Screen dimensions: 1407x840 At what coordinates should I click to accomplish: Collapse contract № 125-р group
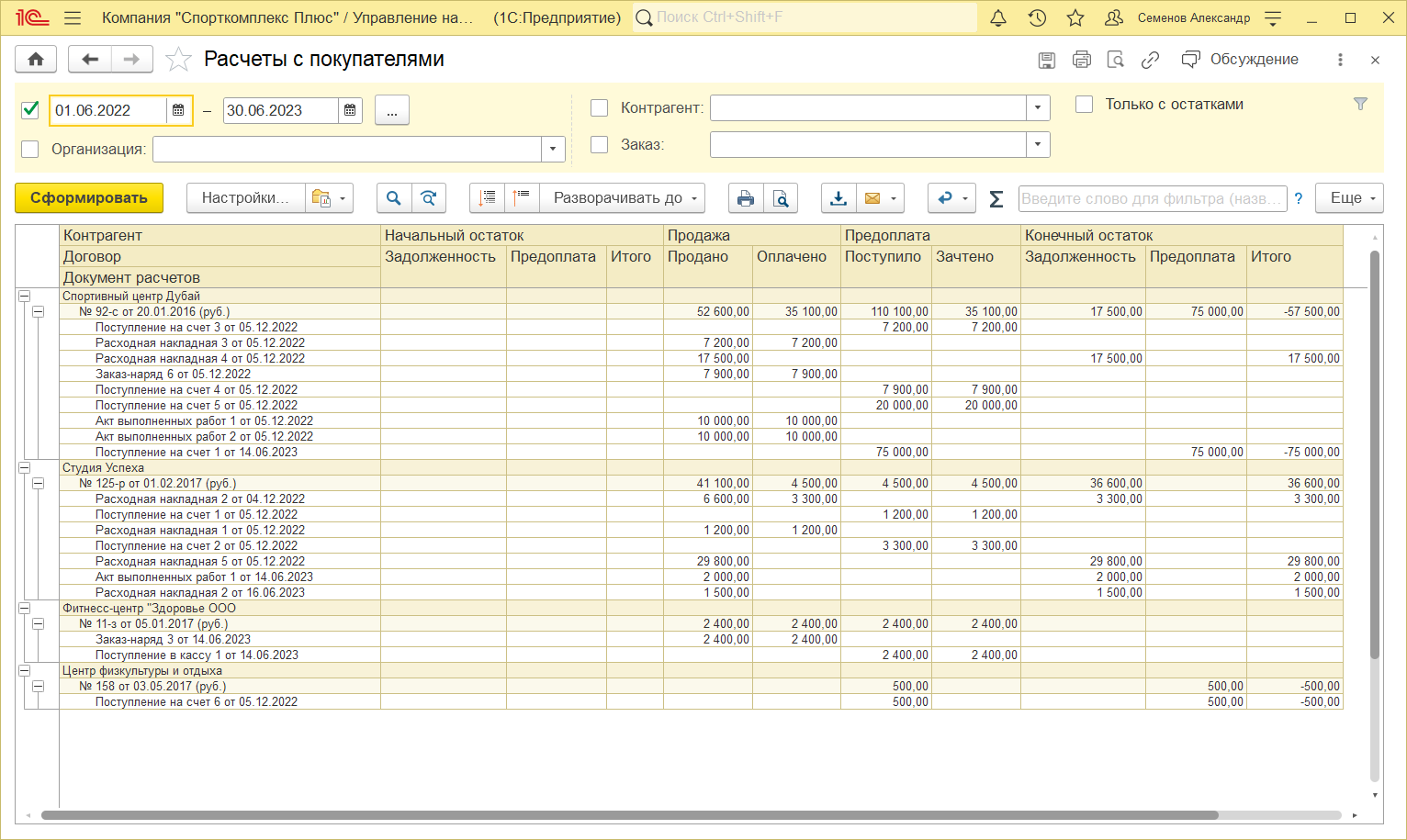click(39, 484)
